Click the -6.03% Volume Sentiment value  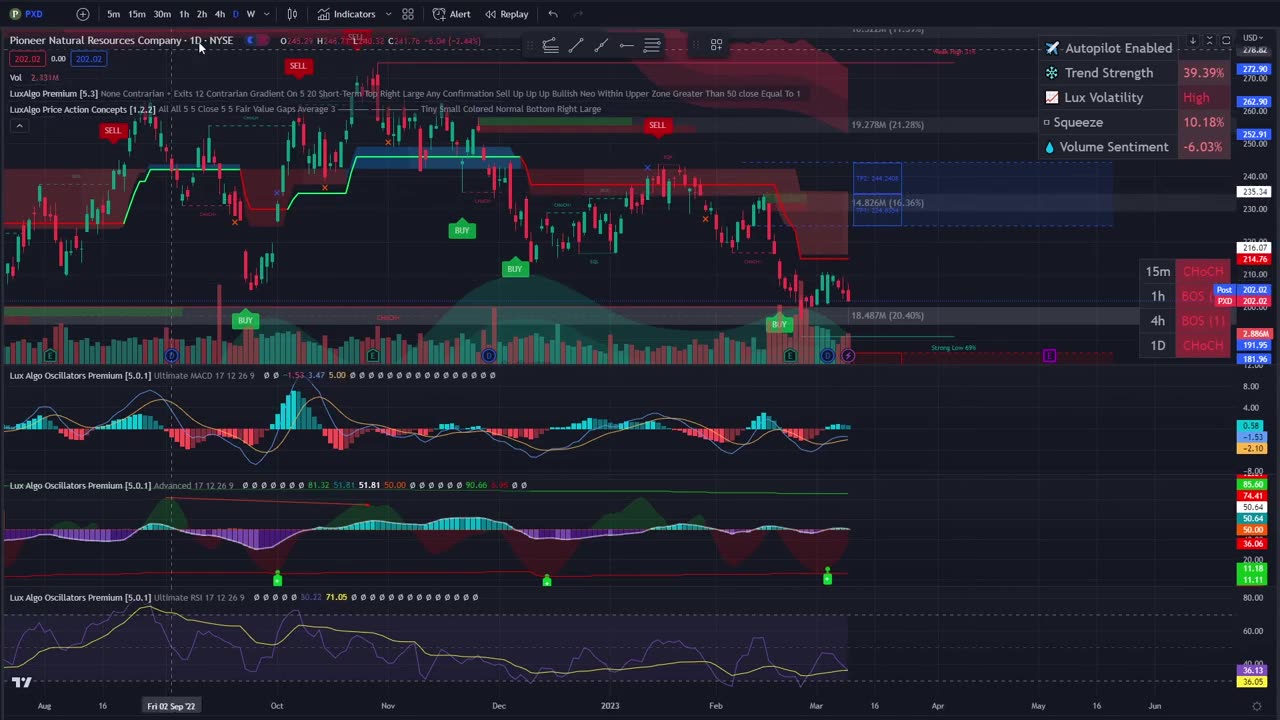[x=1203, y=147]
